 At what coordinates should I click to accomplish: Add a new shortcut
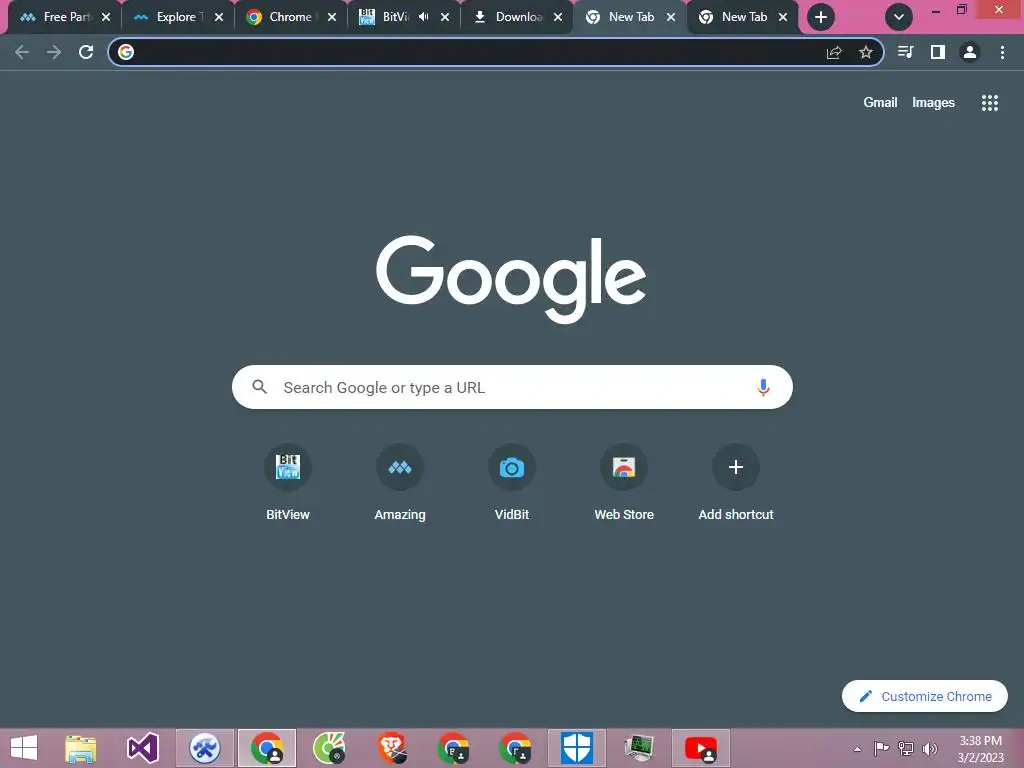[x=736, y=483]
